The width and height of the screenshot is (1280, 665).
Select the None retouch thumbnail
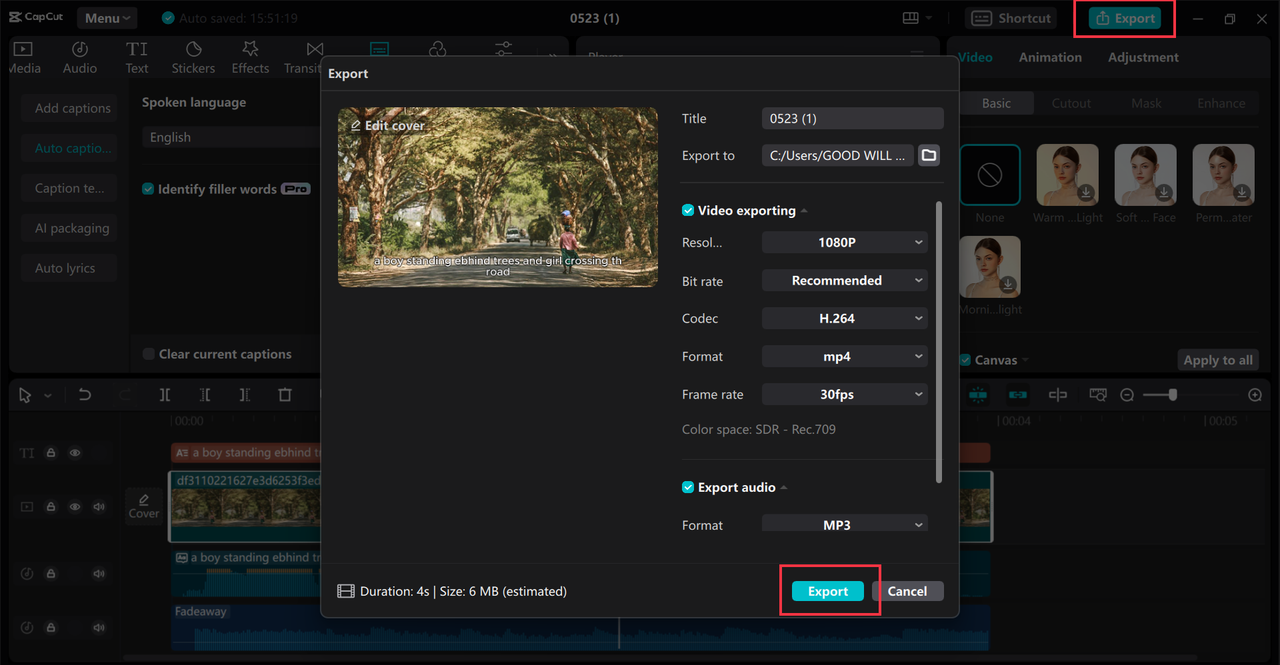tap(990, 175)
